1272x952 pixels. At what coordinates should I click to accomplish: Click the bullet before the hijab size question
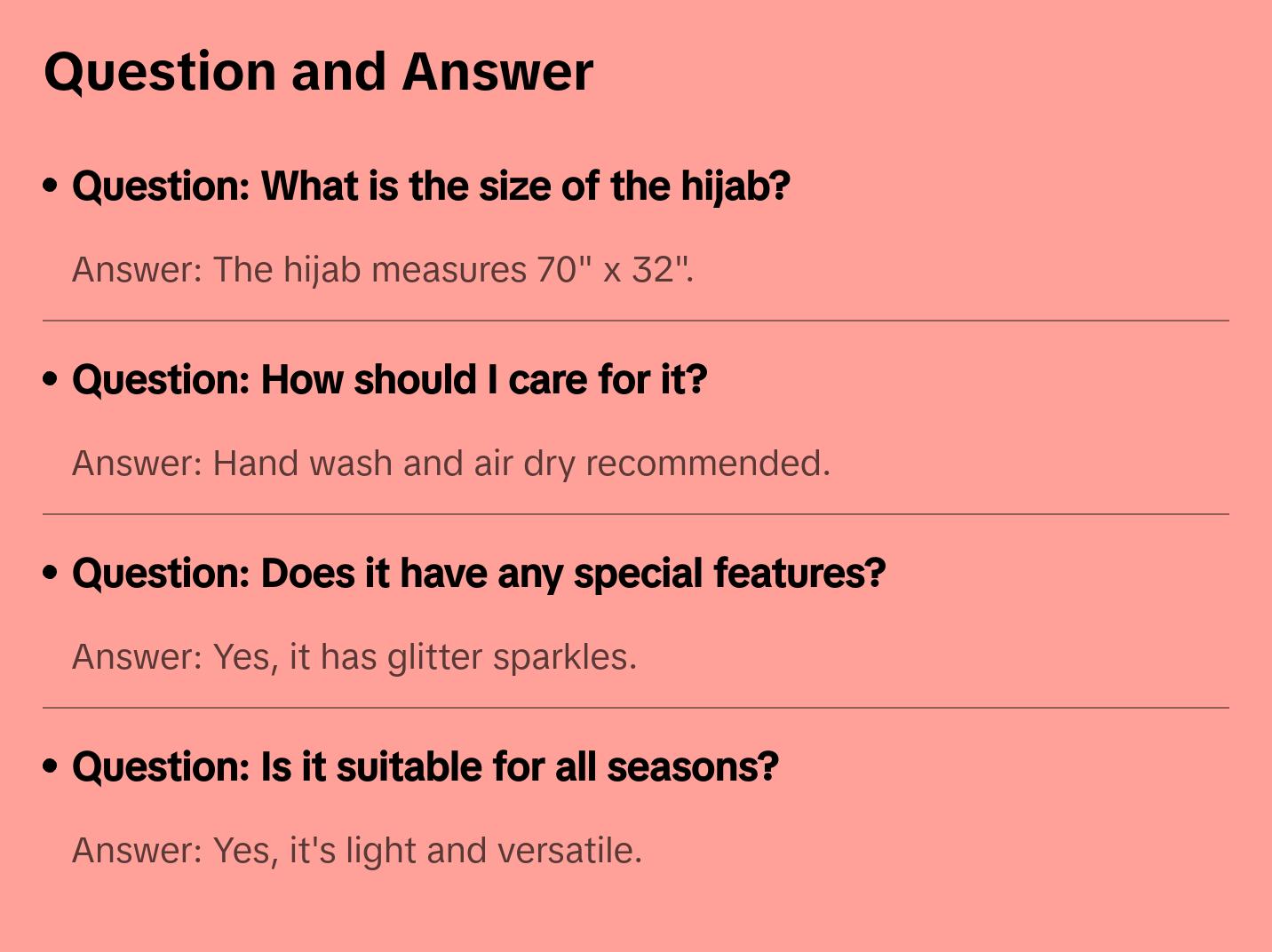coord(51,186)
